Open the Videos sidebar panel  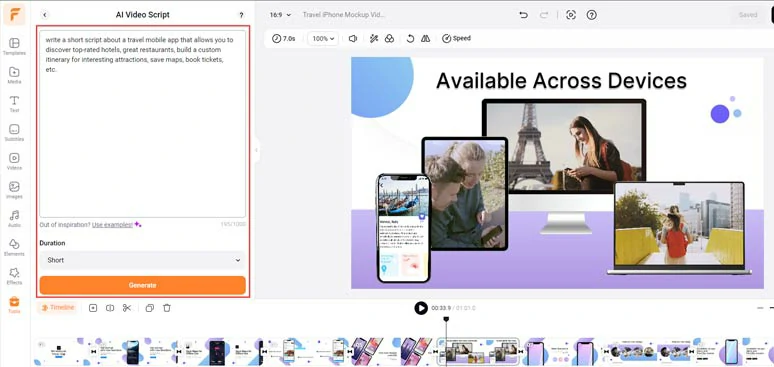(x=14, y=161)
